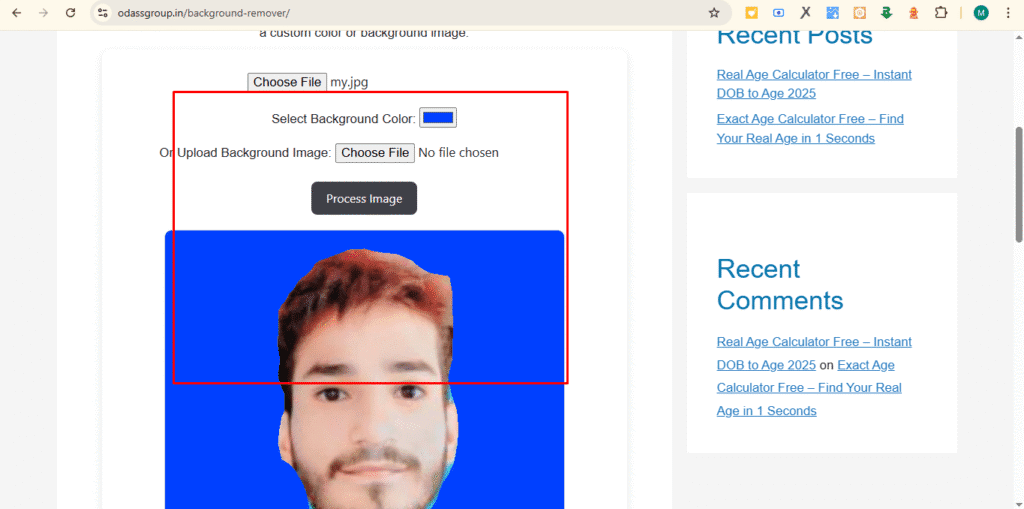
Task: Click the browser back arrow
Action: click(16, 13)
